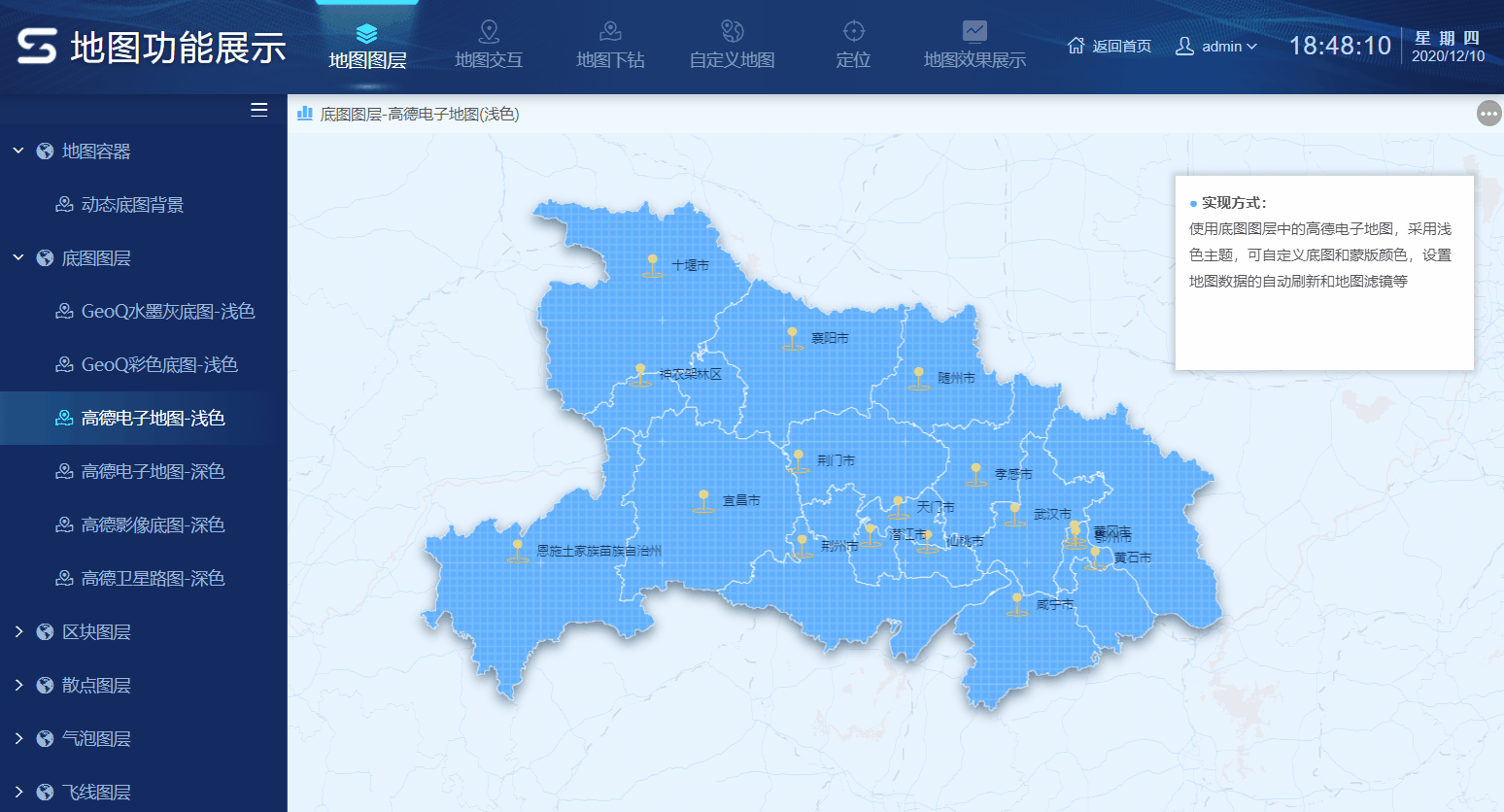Open 地图效果展示 chart icon
This screenshot has width=1504, height=812.
974,30
